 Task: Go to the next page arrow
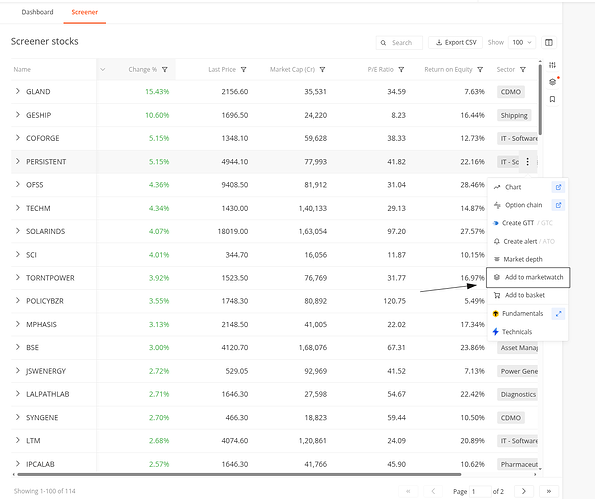pos(524,491)
